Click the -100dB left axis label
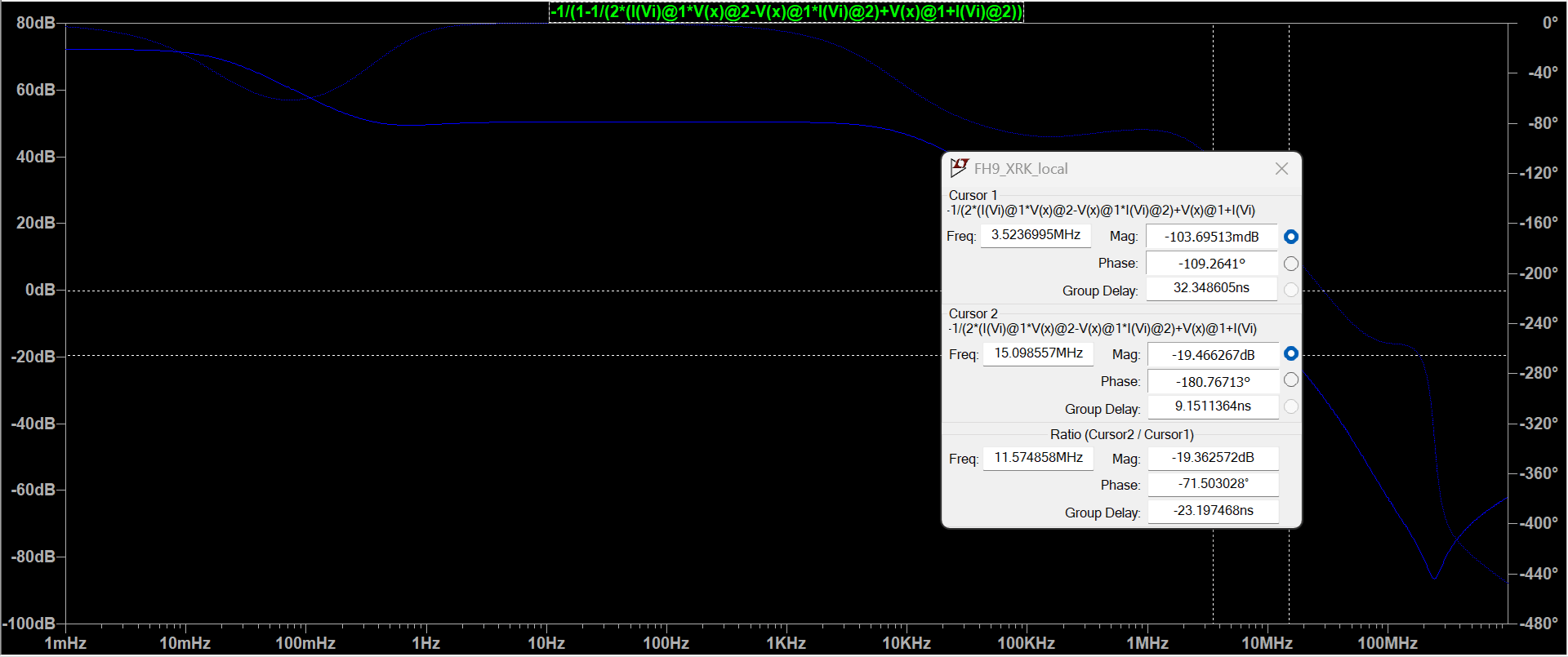 point(29,624)
